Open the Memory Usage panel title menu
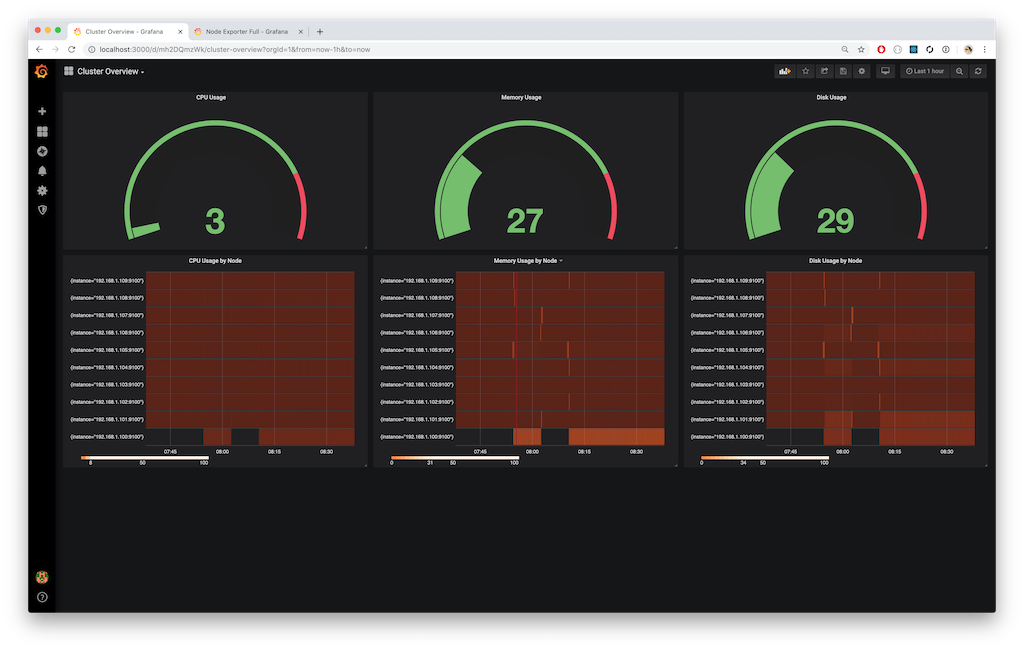The image size is (1024, 650). (x=521, y=97)
